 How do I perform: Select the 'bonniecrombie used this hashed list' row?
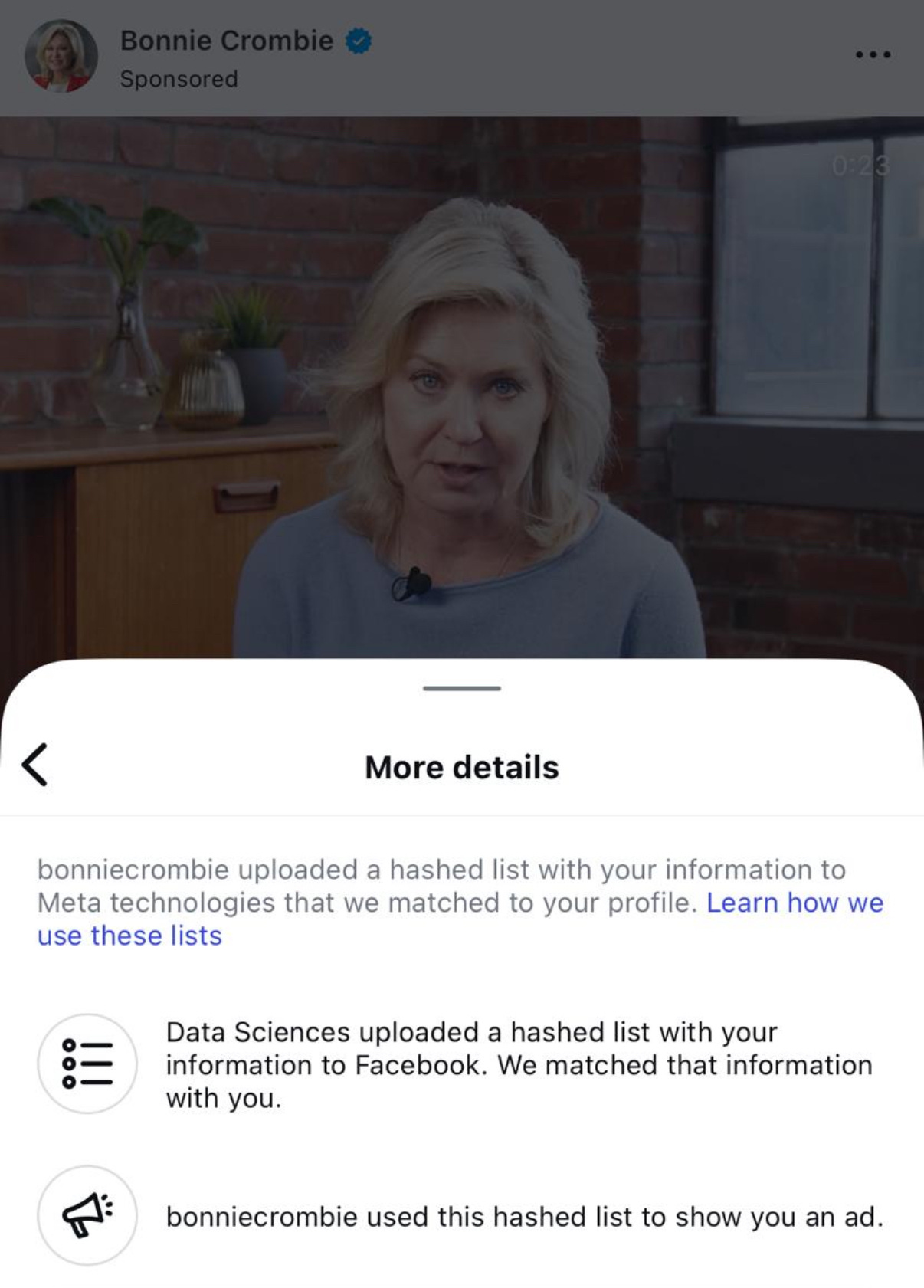[462, 1216]
